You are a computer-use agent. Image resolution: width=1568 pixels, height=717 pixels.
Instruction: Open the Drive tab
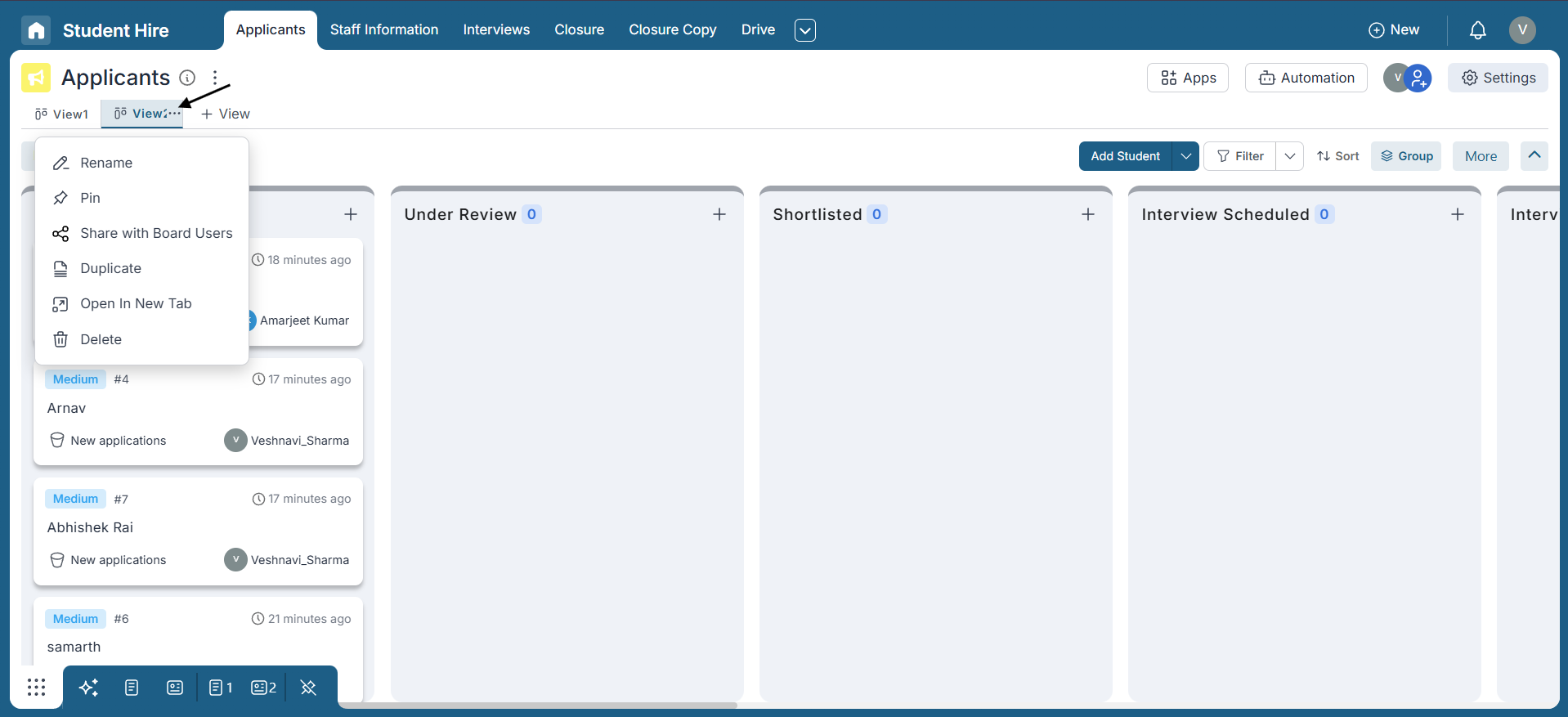point(758,29)
